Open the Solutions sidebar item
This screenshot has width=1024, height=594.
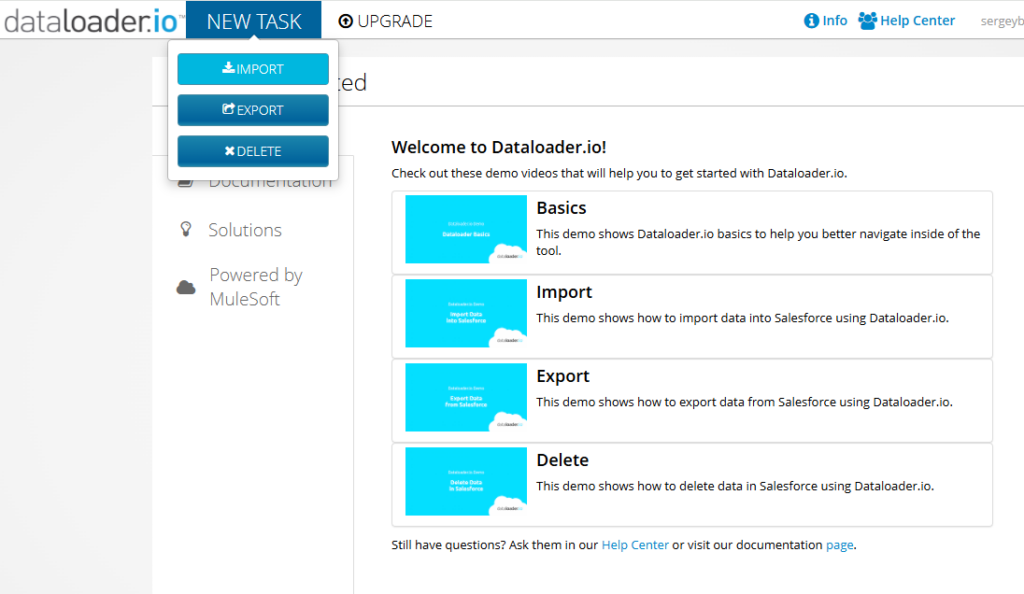pos(245,230)
